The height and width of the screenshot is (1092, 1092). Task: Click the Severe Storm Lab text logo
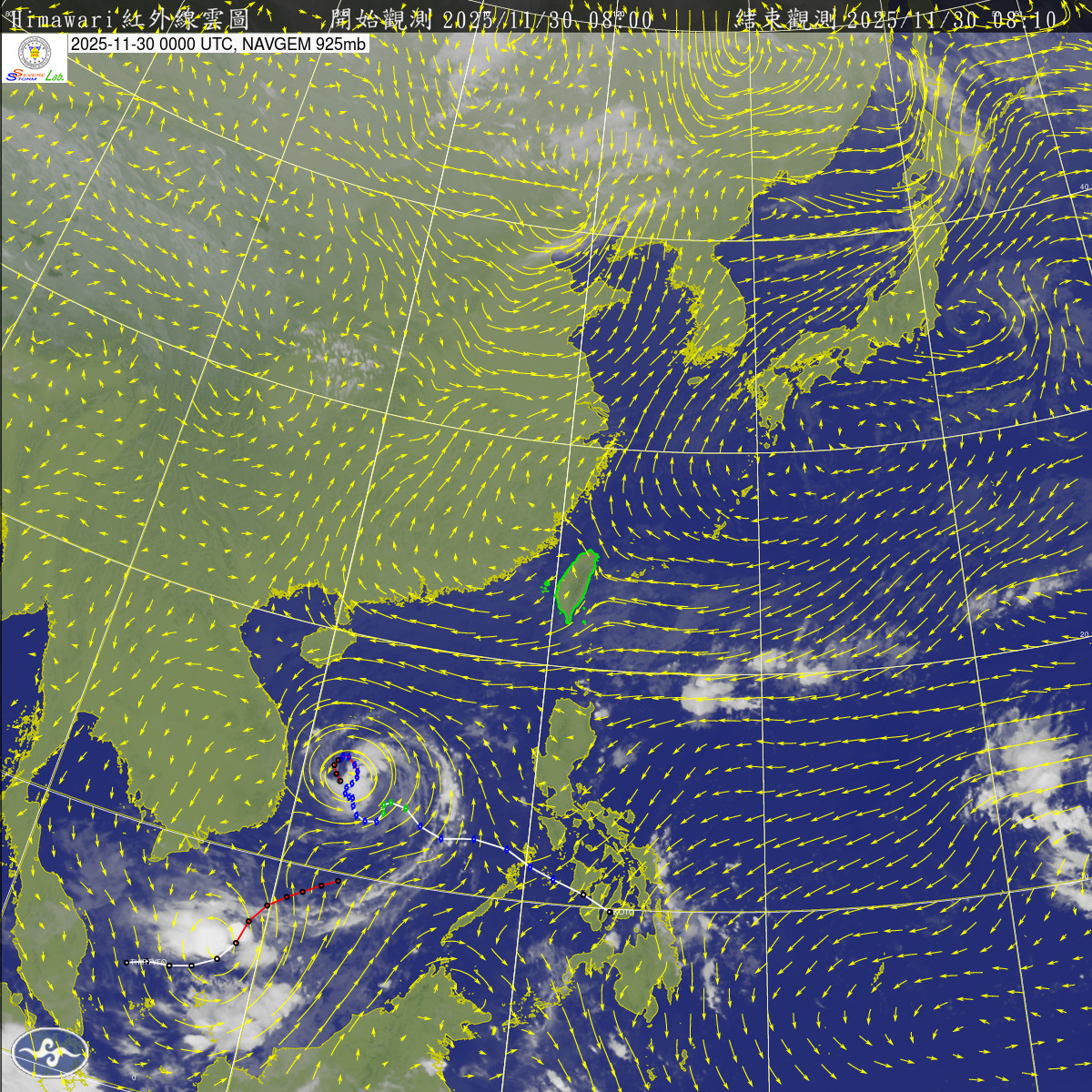[x=35, y=77]
